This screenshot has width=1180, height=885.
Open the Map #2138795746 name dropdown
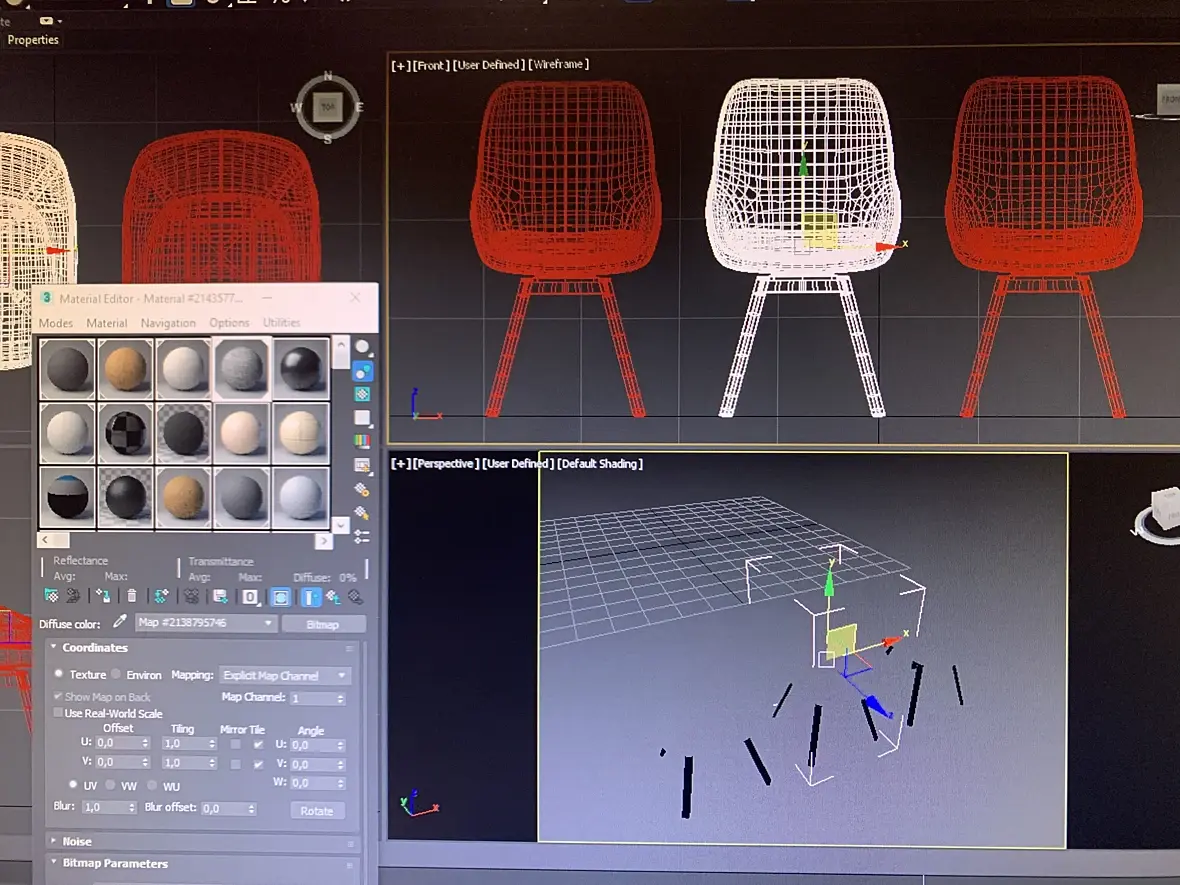coord(205,623)
